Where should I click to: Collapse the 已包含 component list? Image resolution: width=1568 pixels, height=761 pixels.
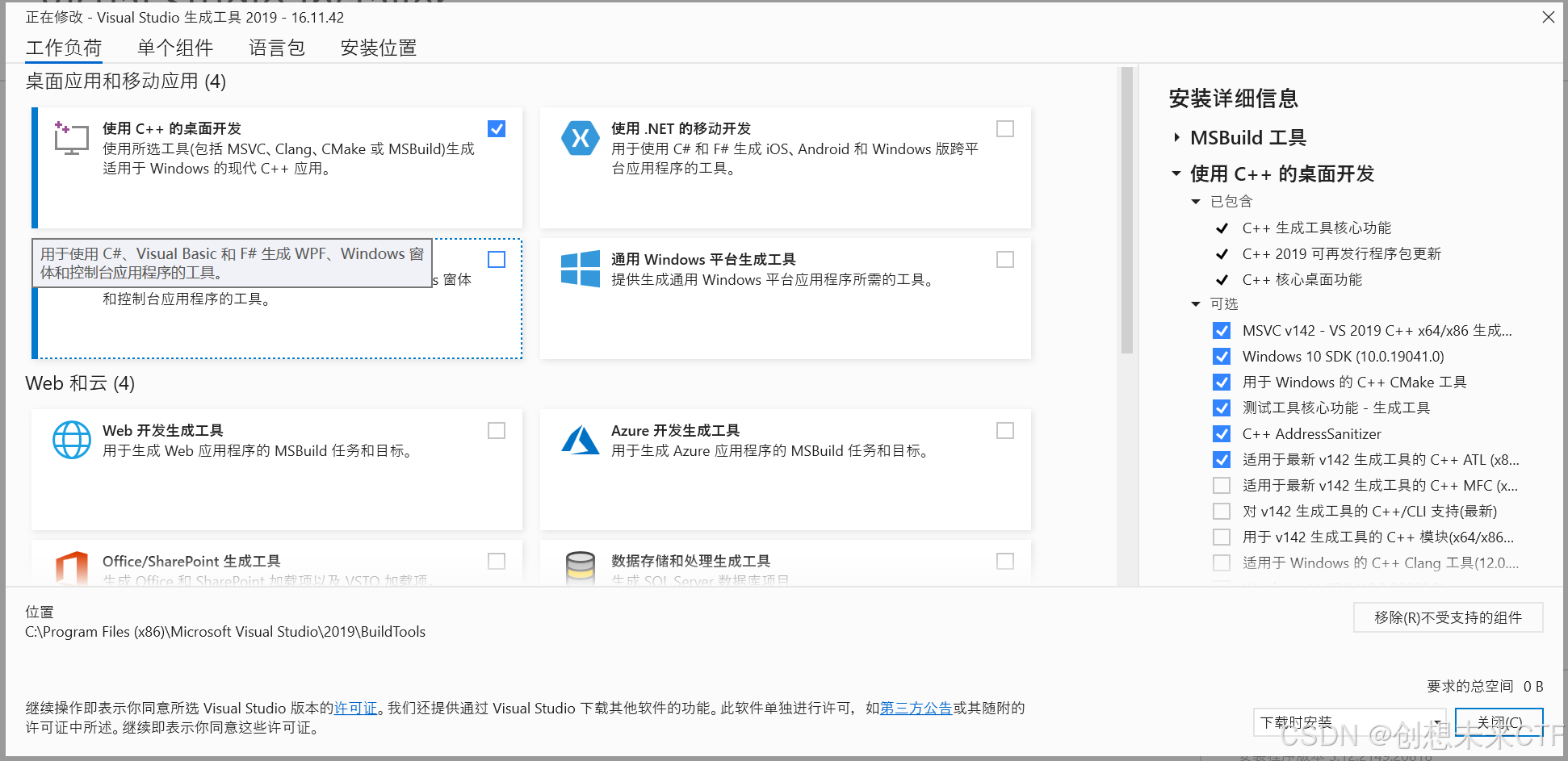pos(1195,201)
